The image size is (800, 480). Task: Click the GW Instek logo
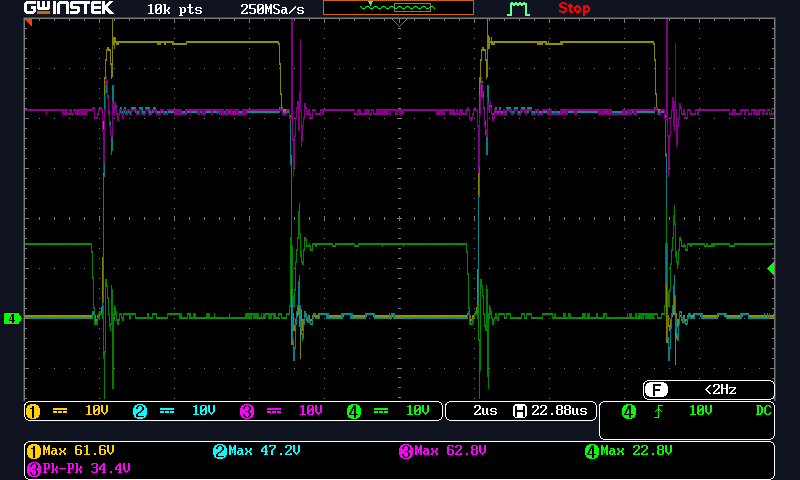(69, 8)
